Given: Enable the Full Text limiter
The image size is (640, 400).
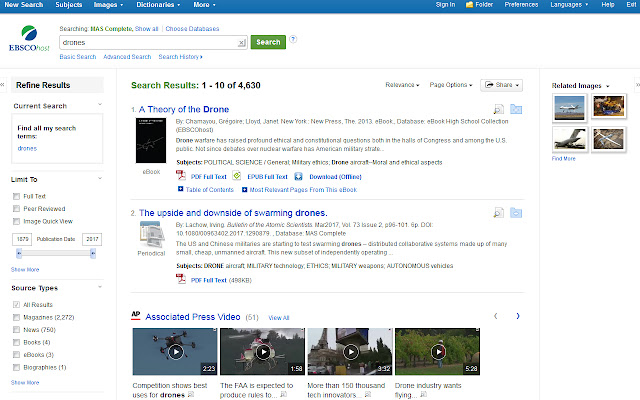Looking at the screenshot, I should point(16,196).
